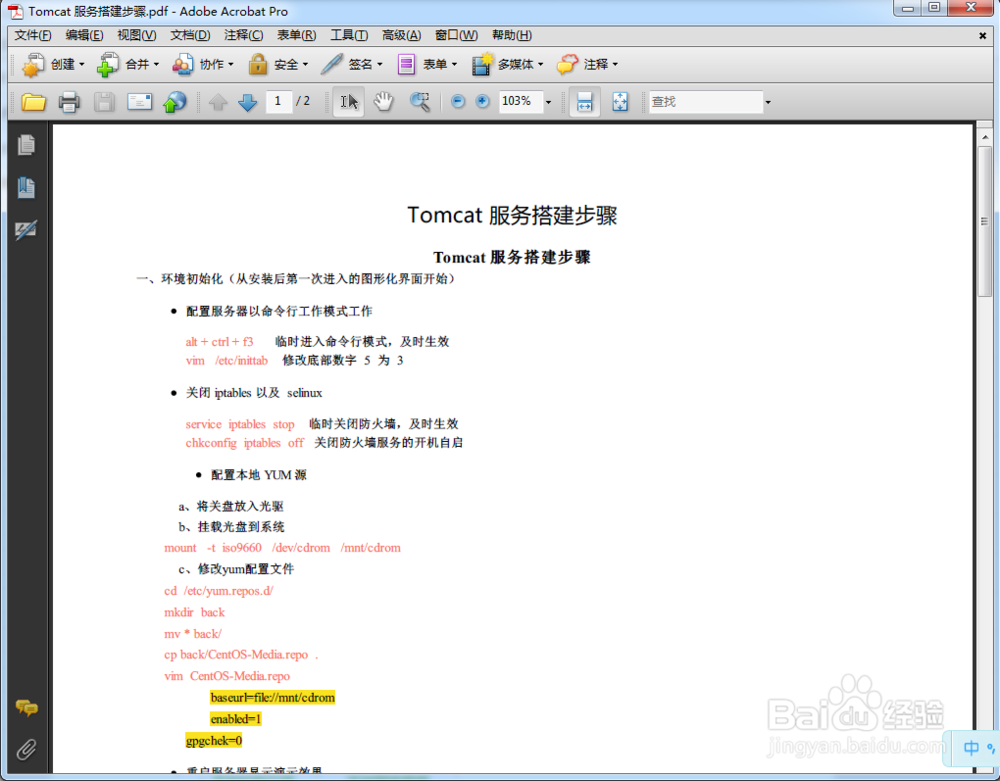This screenshot has height=781, width=1000.
Task: Click the Zoom in plus button
Action: tap(483, 101)
